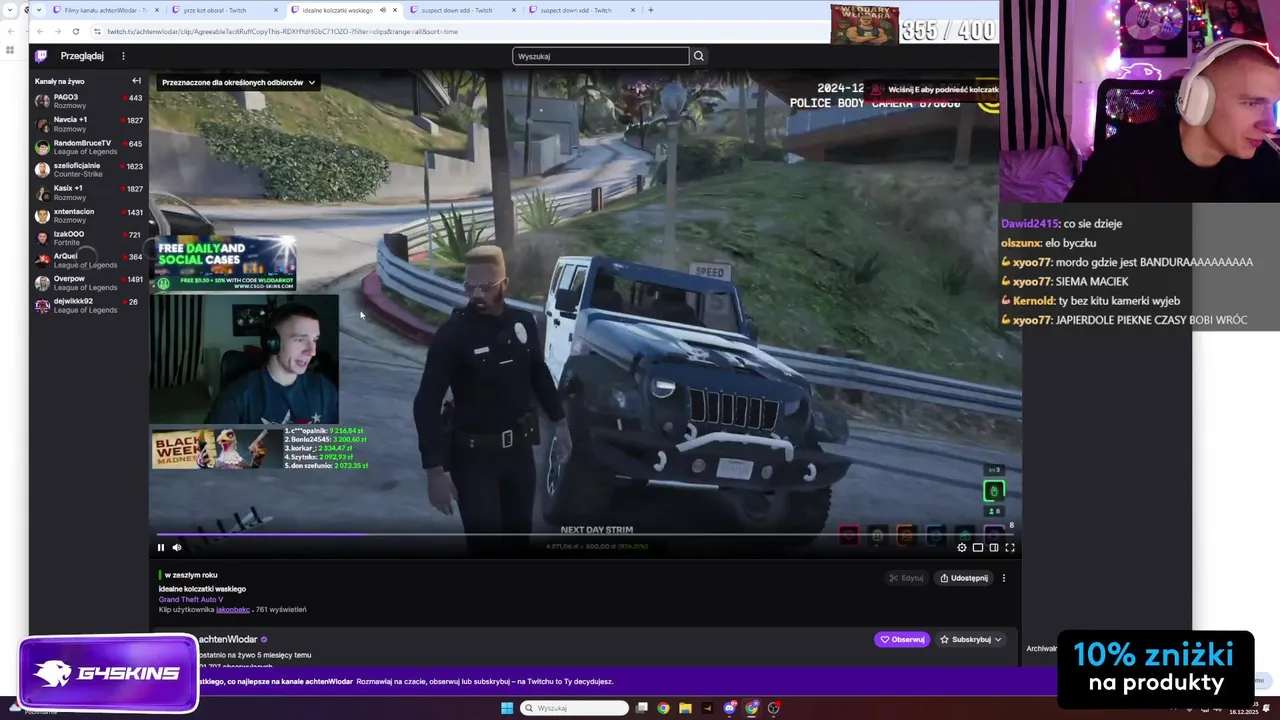The height and width of the screenshot is (720, 1280).
Task: Open the ArQuel live channel
Action: click(89, 260)
